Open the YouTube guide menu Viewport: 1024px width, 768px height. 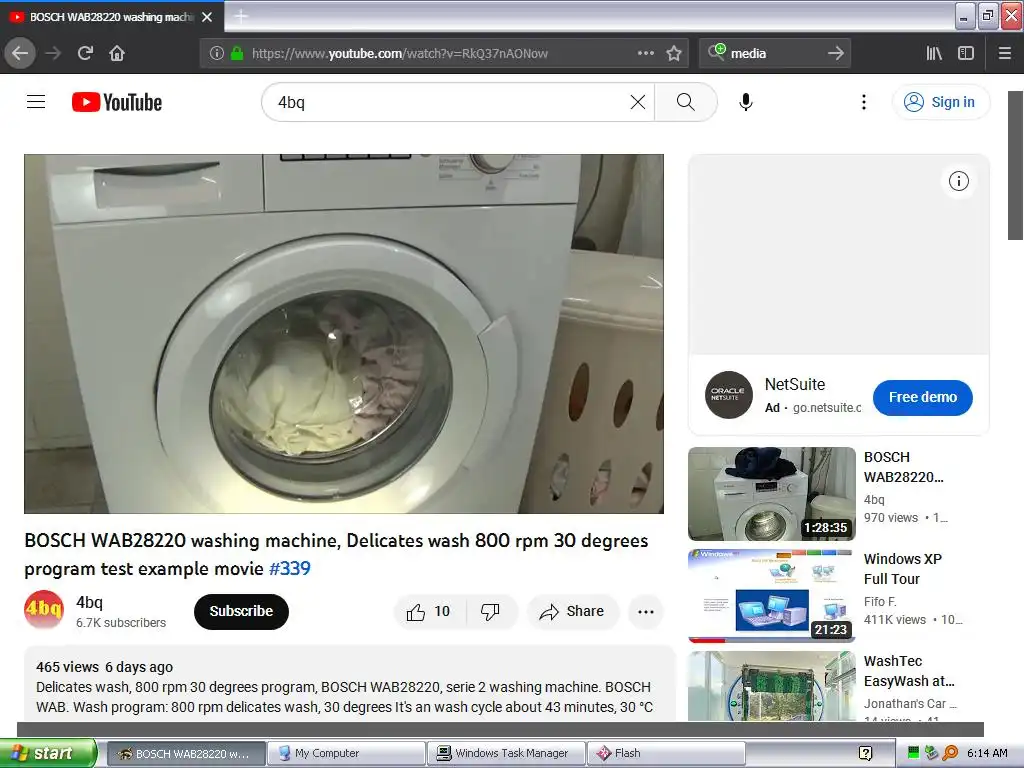36,102
